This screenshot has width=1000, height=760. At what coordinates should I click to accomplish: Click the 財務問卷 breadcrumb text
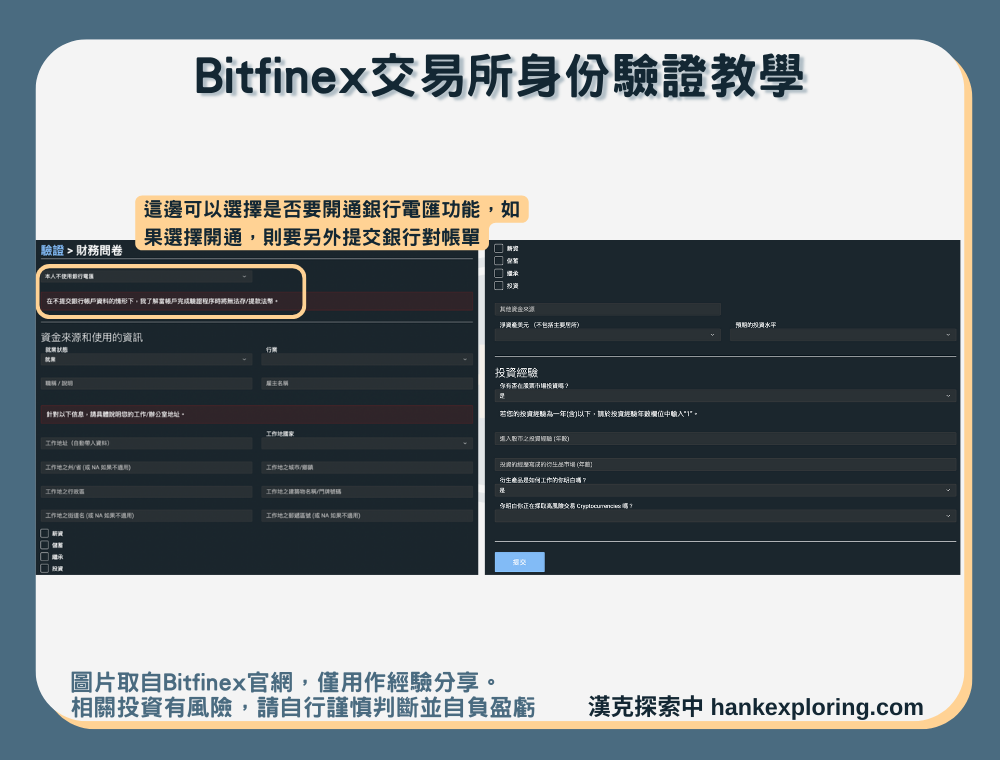pyautogui.click(x=99, y=251)
